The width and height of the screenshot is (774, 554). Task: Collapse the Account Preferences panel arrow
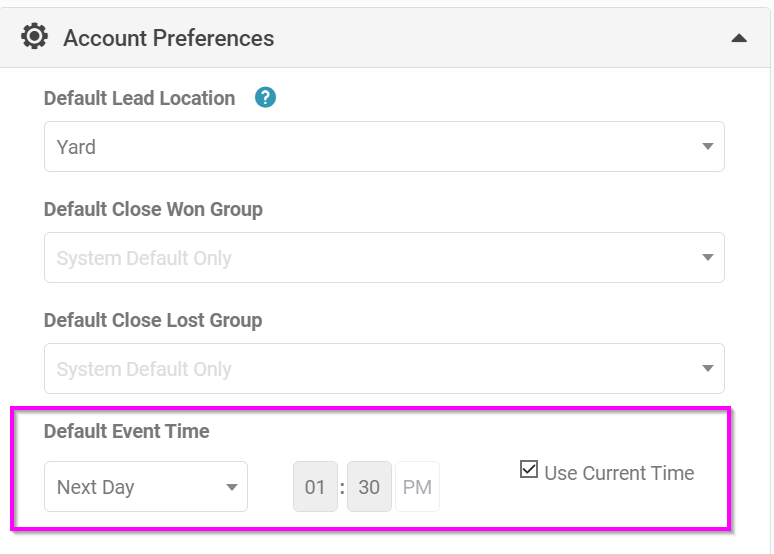click(738, 38)
